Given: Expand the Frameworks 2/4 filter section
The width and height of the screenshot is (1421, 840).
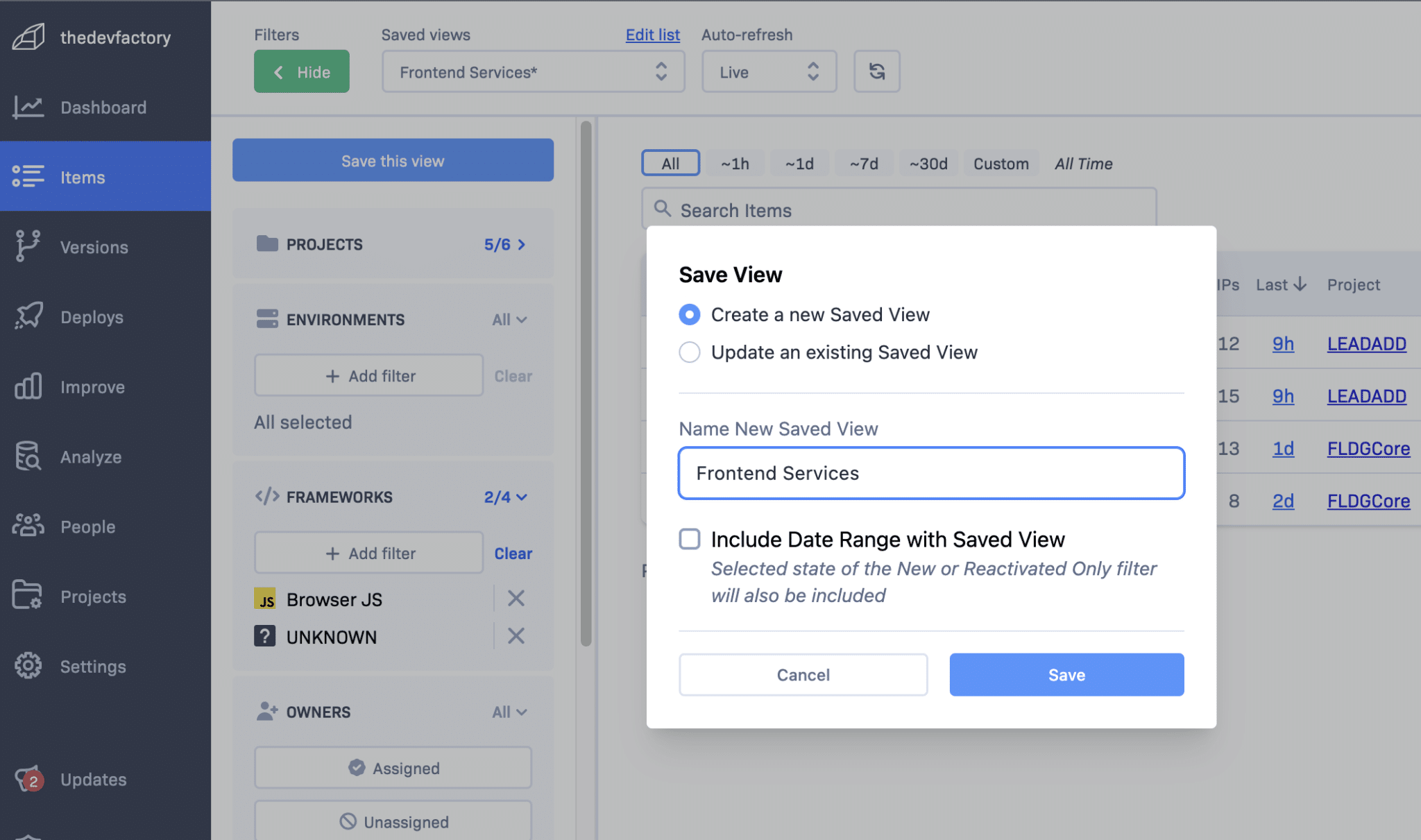Looking at the screenshot, I should pos(506,497).
